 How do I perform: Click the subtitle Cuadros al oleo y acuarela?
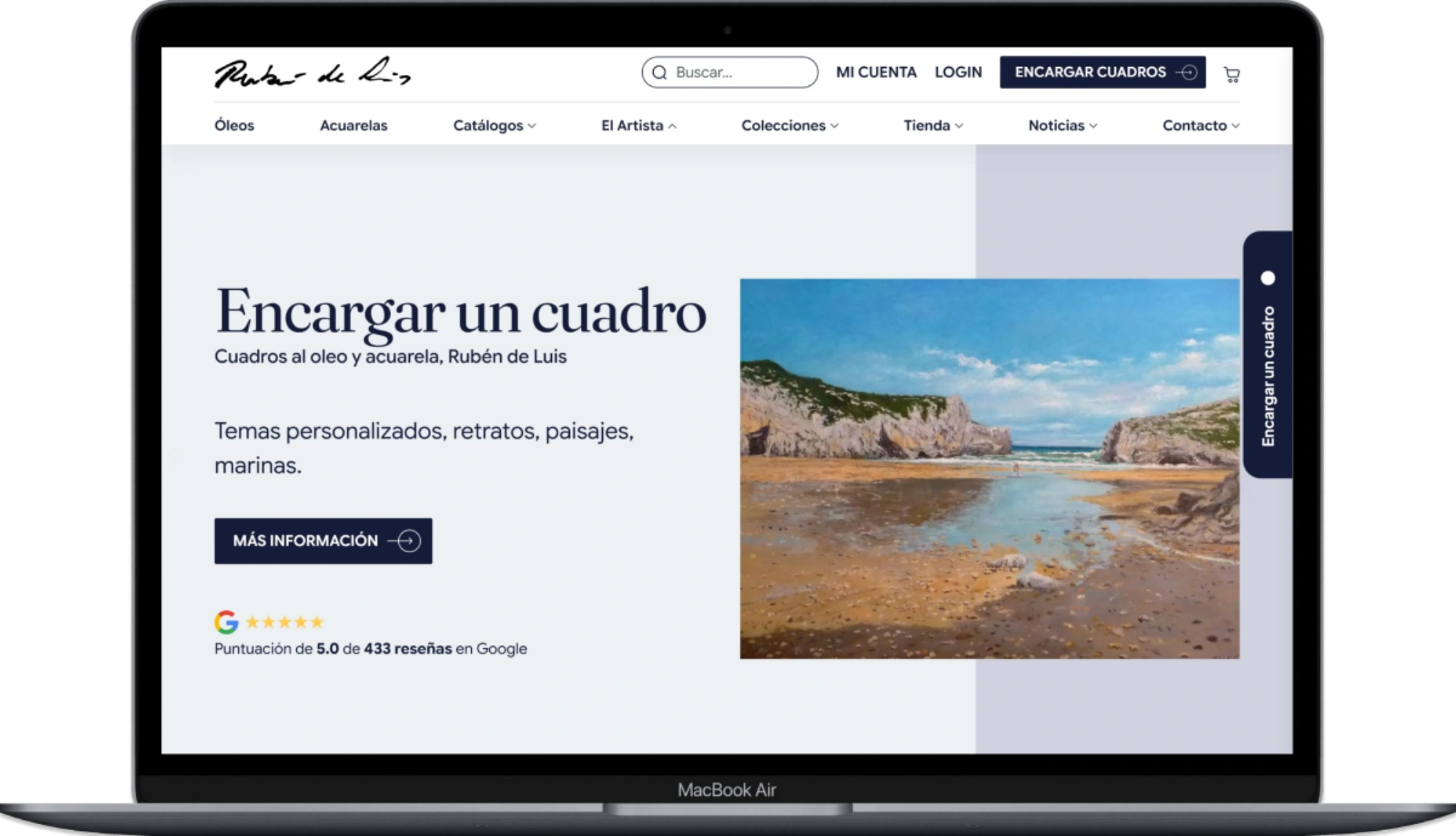tap(390, 357)
